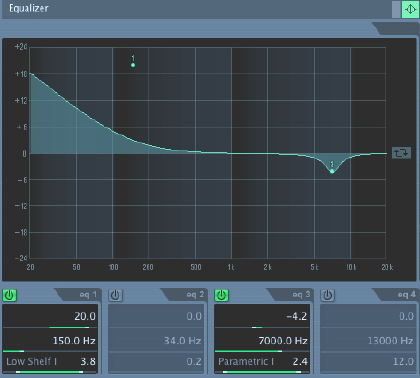This screenshot has width=420, height=378.
Task: Disable the eq 1 band power button
Action: click(x=10, y=295)
